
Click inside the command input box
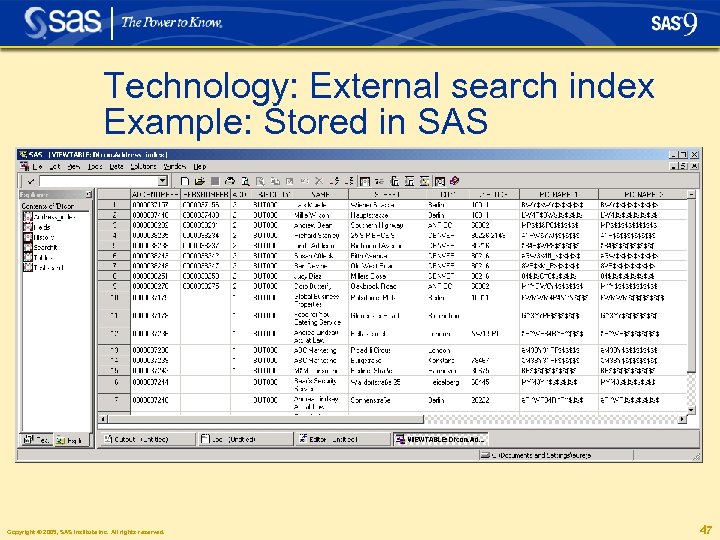click(x=98, y=181)
